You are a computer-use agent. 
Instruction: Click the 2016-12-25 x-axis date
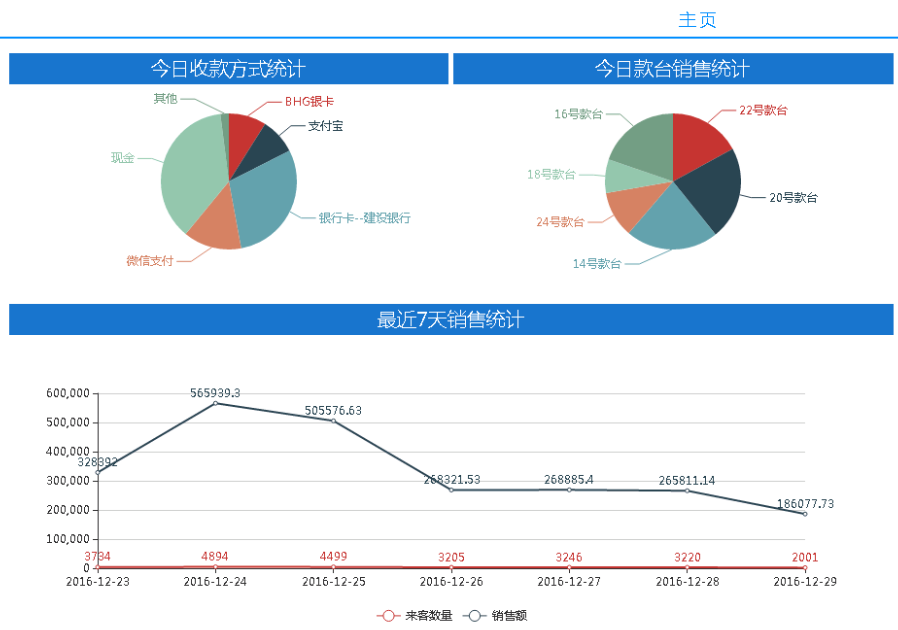[x=334, y=582]
